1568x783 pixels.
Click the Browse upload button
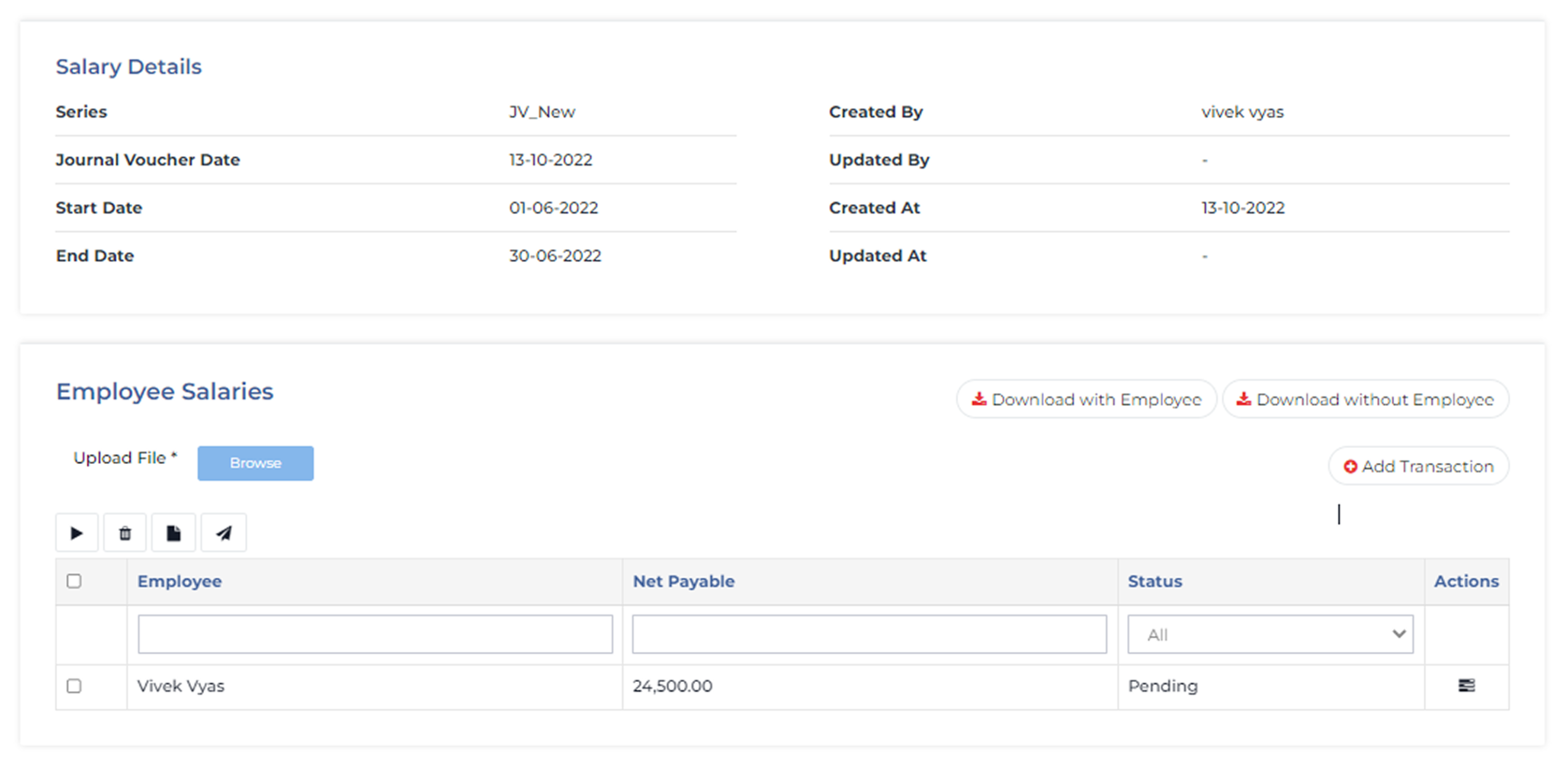tap(255, 463)
